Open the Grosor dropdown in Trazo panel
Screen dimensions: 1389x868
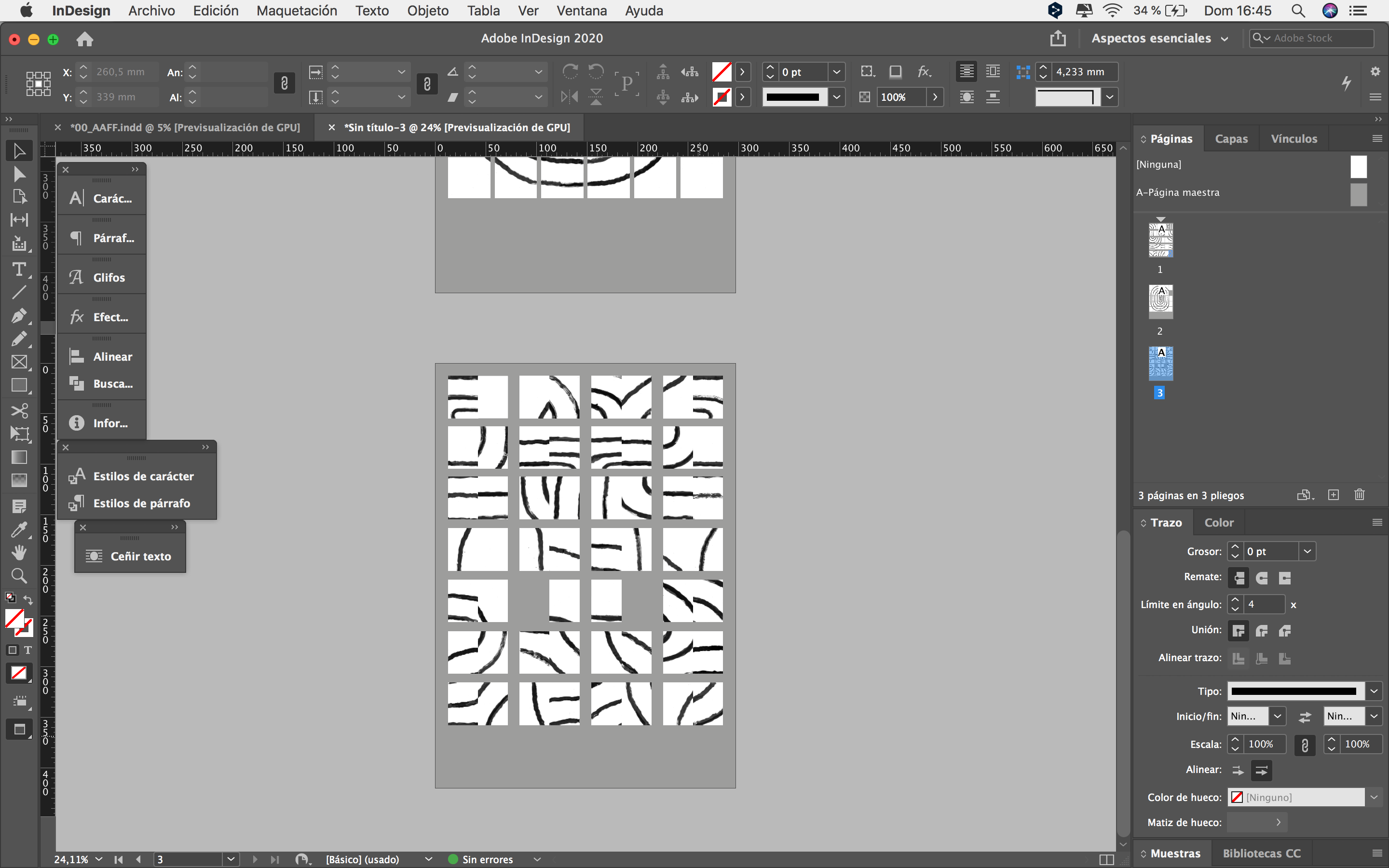coord(1307,551)
